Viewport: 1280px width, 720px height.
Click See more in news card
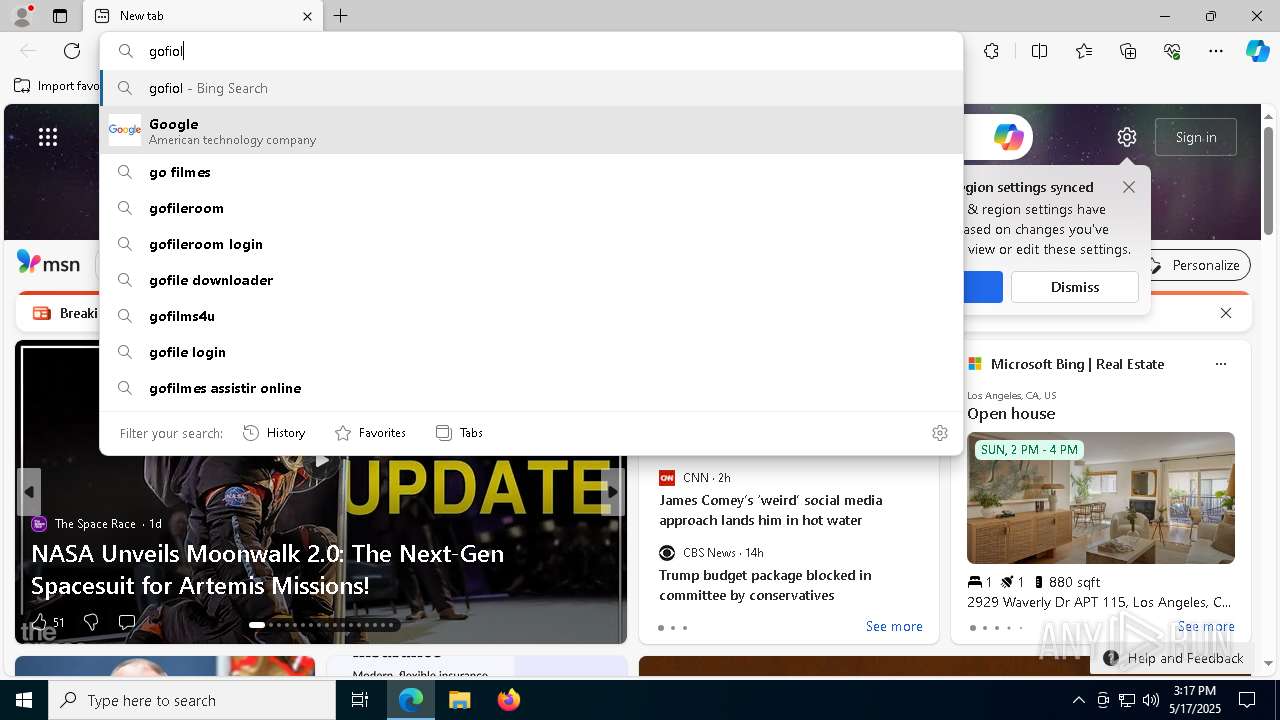coord(894,627)
